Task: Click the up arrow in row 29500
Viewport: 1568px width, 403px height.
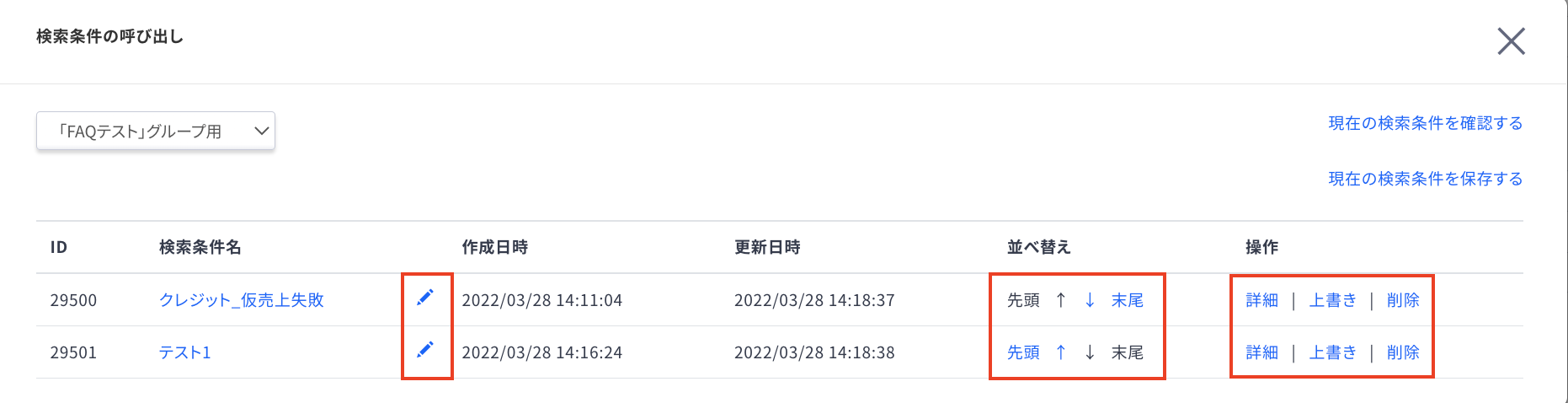Action: pyautogui.click(x=1061, y=300)
